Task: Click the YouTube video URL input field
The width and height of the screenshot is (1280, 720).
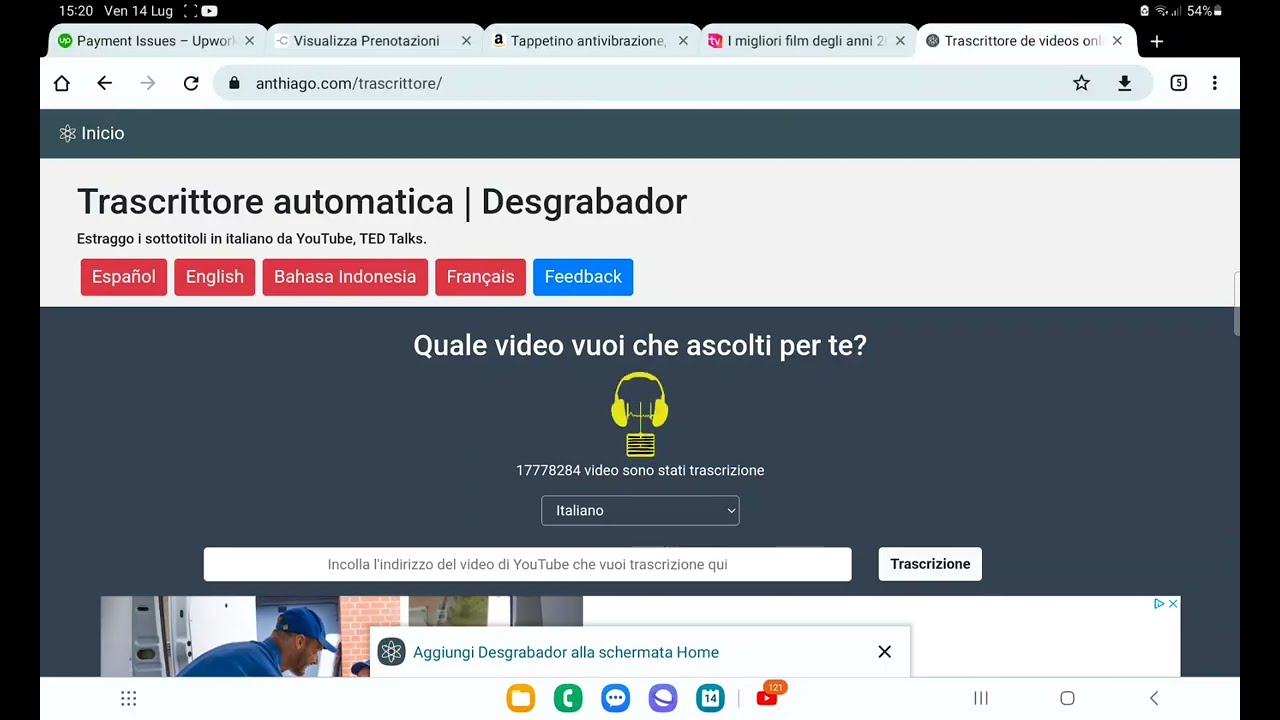Action: pyautogui.click(x=528, y=564)
